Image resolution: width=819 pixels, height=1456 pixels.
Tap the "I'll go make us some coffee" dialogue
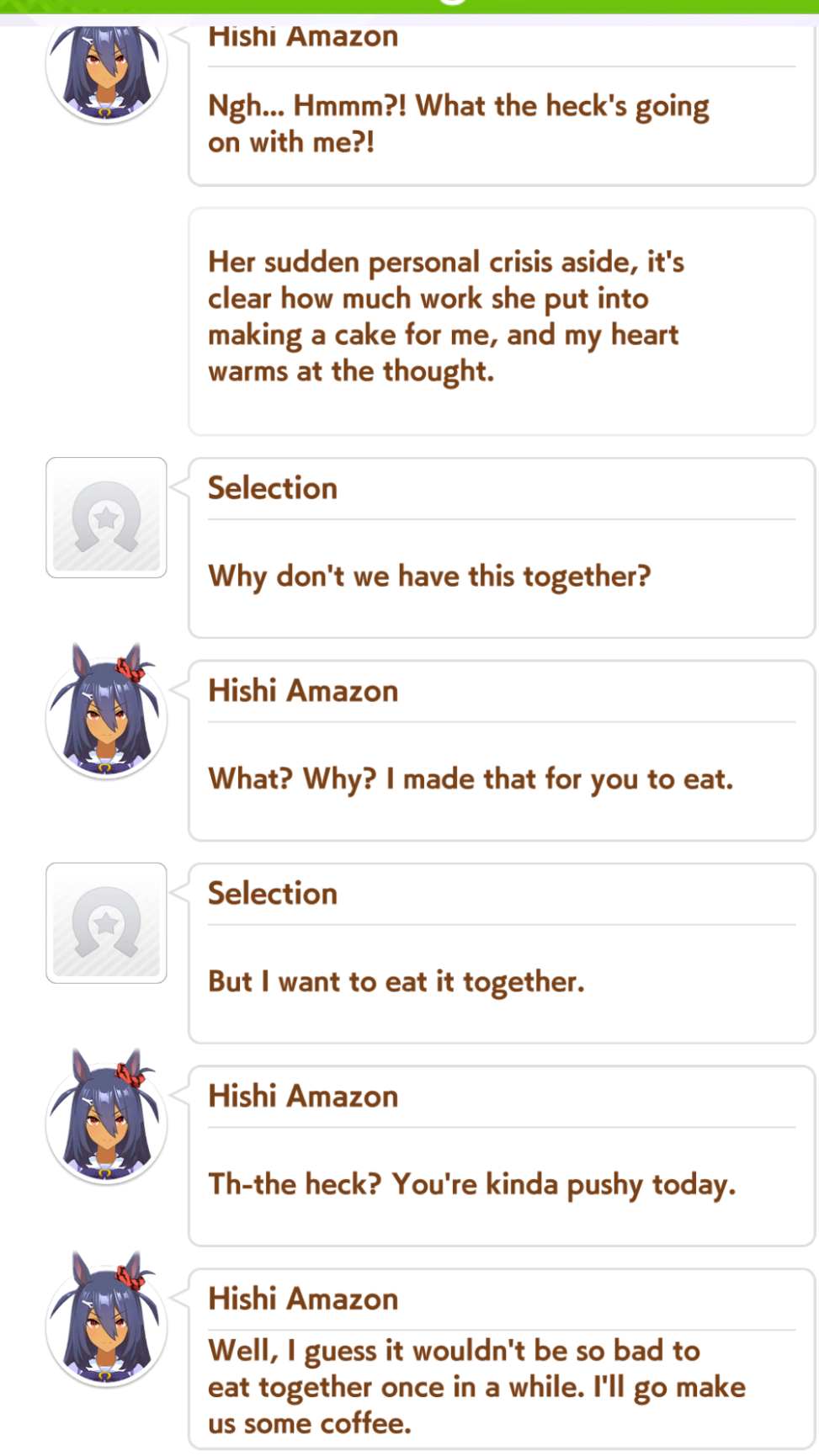pyautogui.click(x=476, y=1387)
